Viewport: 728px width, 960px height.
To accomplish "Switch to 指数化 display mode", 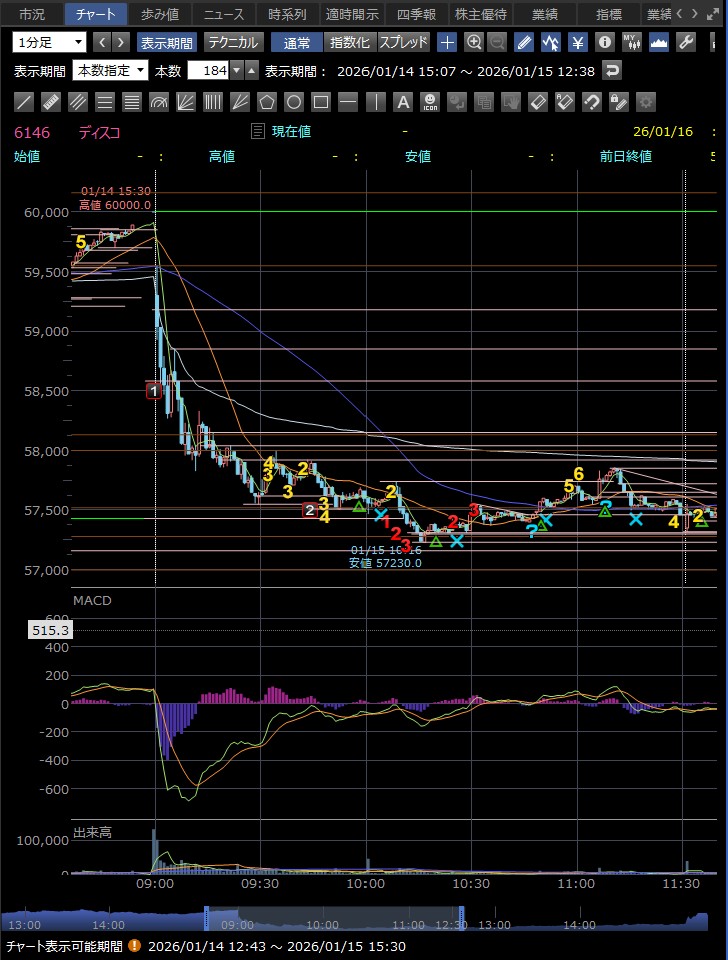I will coord(349,42).
